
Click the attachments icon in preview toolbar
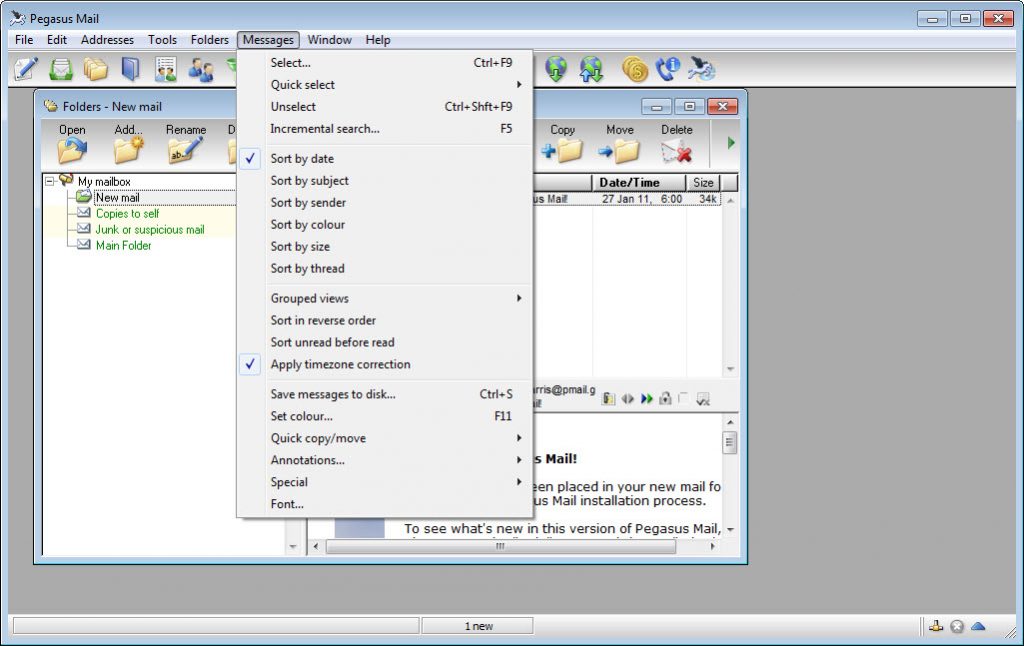(609, 398)
